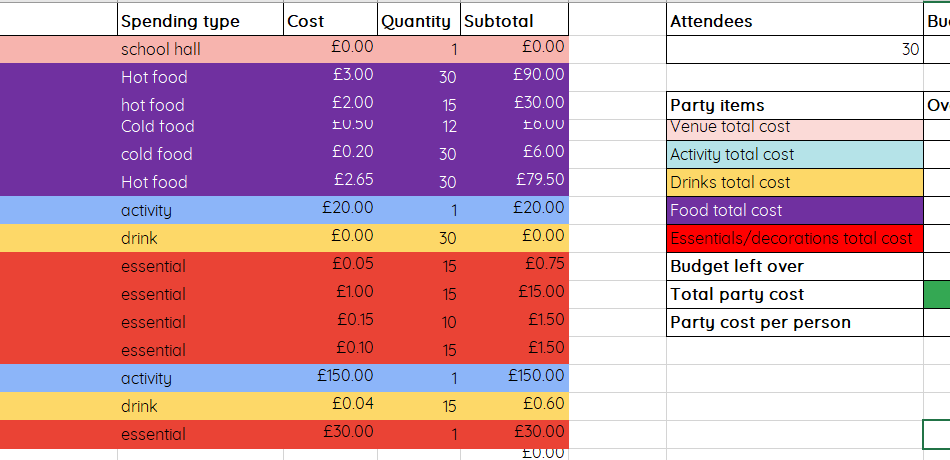The width and height of the screenshot is (950, 460).
Task: Click the Cost column header cell
Action: [x=329, y=21]
